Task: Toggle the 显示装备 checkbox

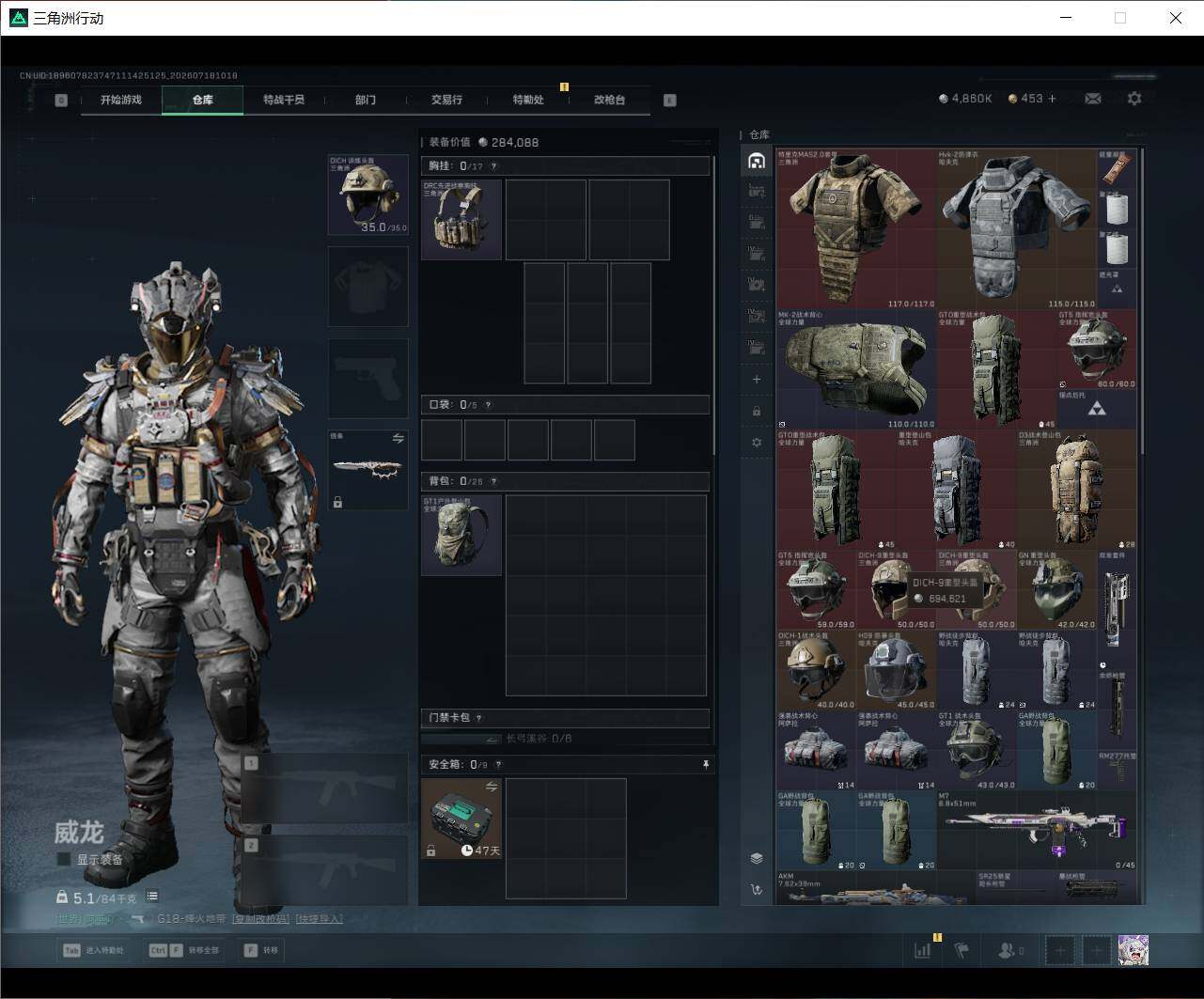Action: [63, 859]
